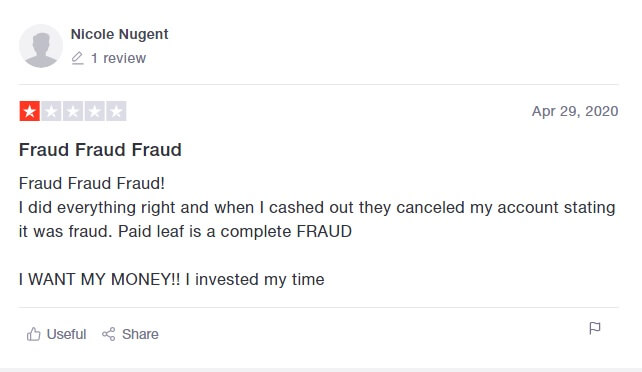Screen dimensions: 642x372
Task: Click the 'Share' label text
Action: click(140, 334)
